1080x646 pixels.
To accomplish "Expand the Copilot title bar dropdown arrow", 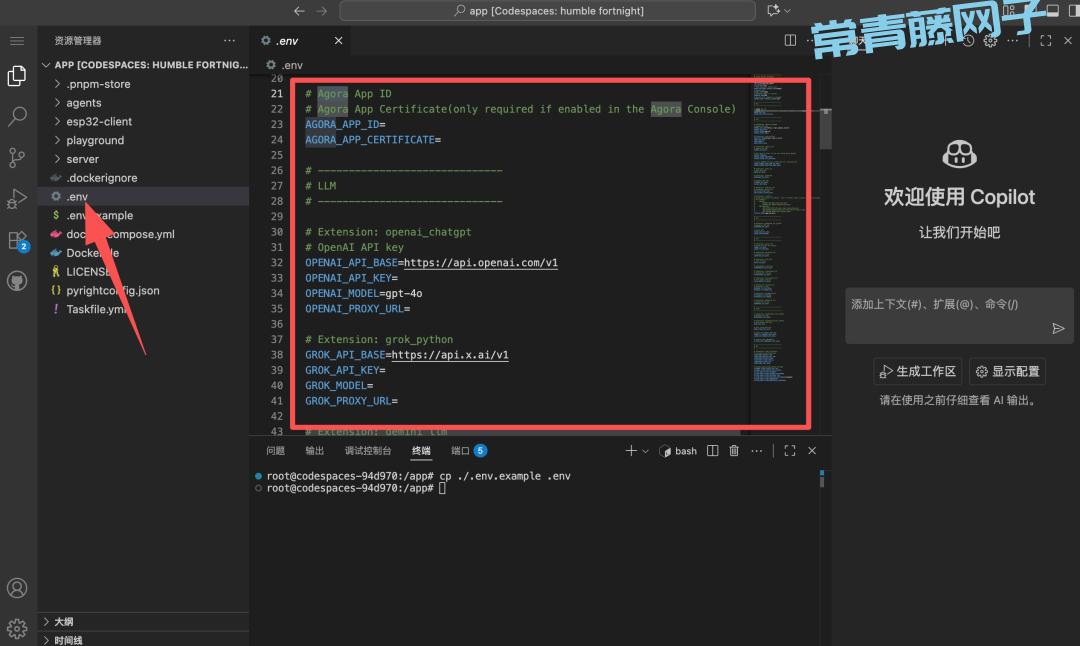I will [787, 11].
